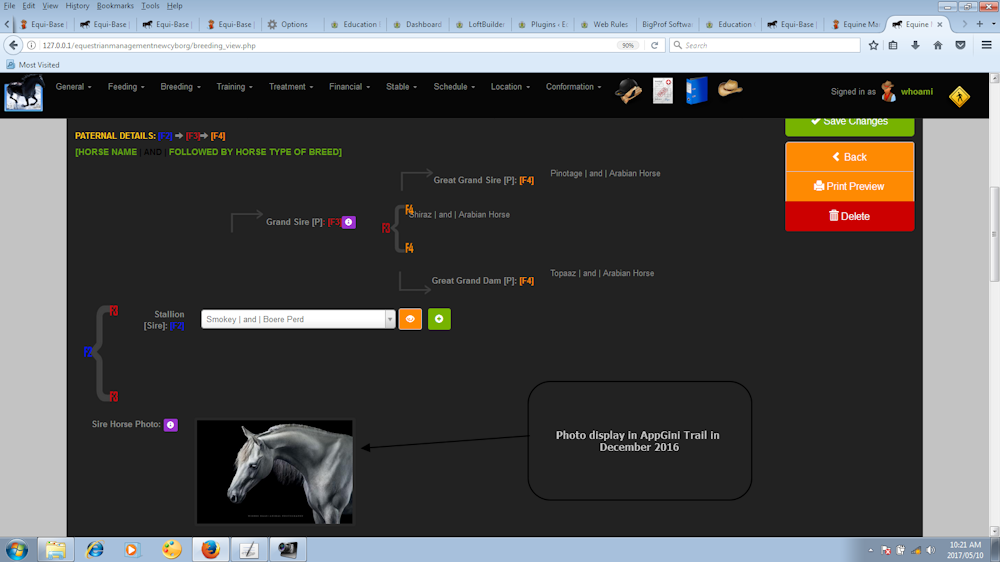Click purple info icon beside Grand Sire
This screenshot has width=1000, height=562.
point(348,222)
